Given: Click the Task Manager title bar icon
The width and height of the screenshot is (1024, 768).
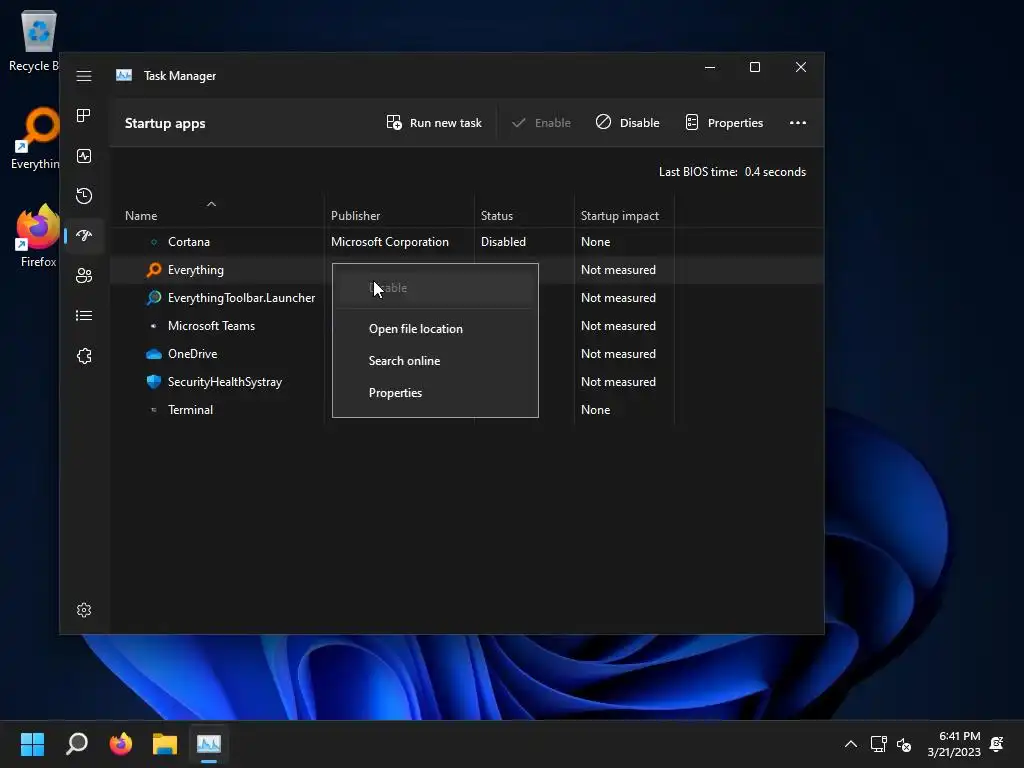Looking at the screenshot, I should 123,75.
